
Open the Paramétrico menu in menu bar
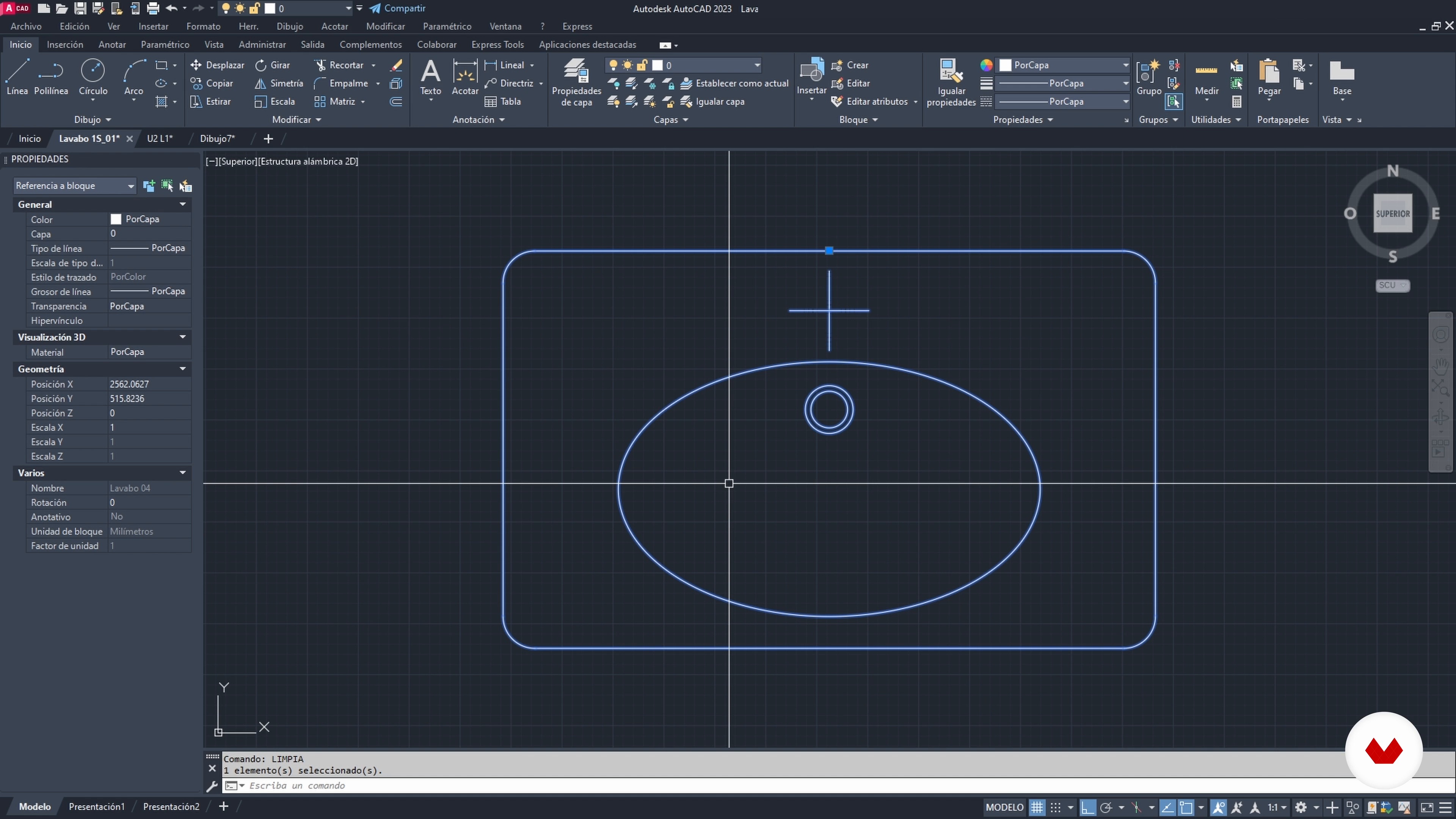pyautogui.click(x=447, y=26)
